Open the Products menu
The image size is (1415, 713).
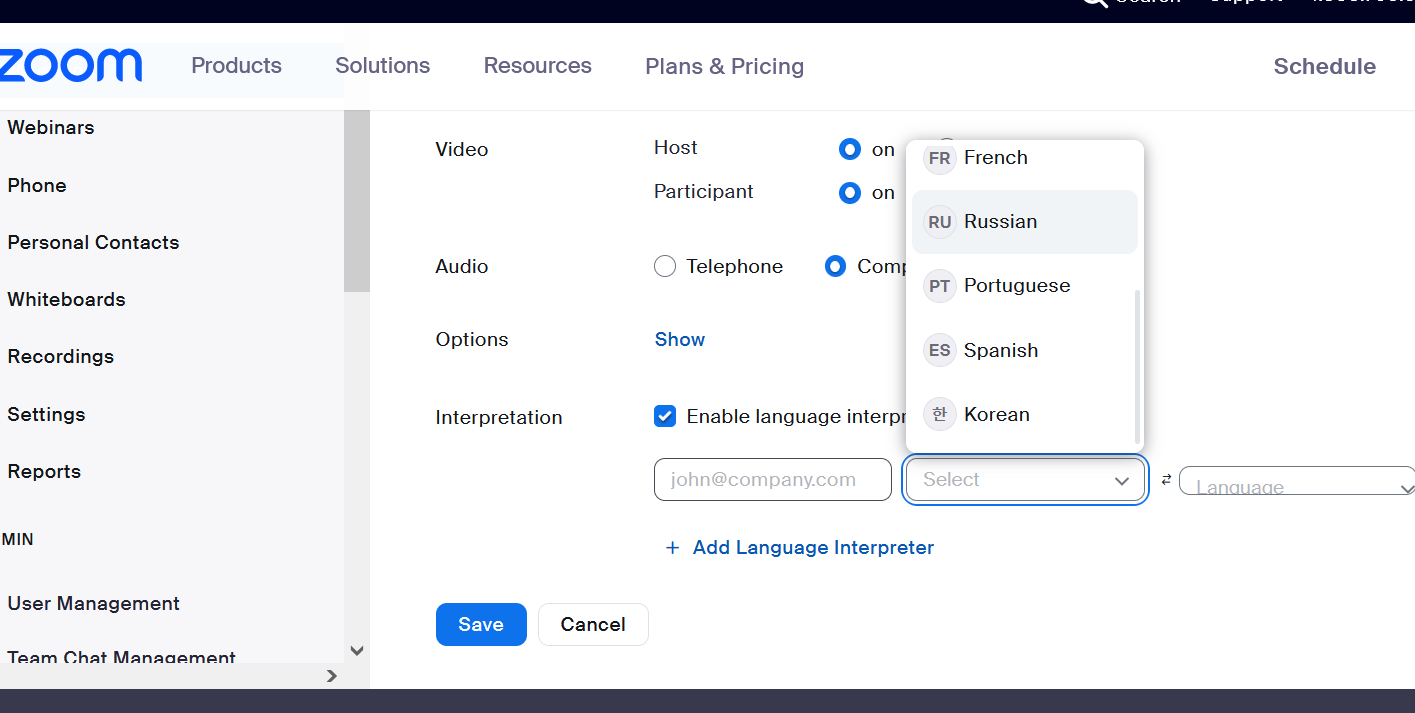tap(236, 65)
